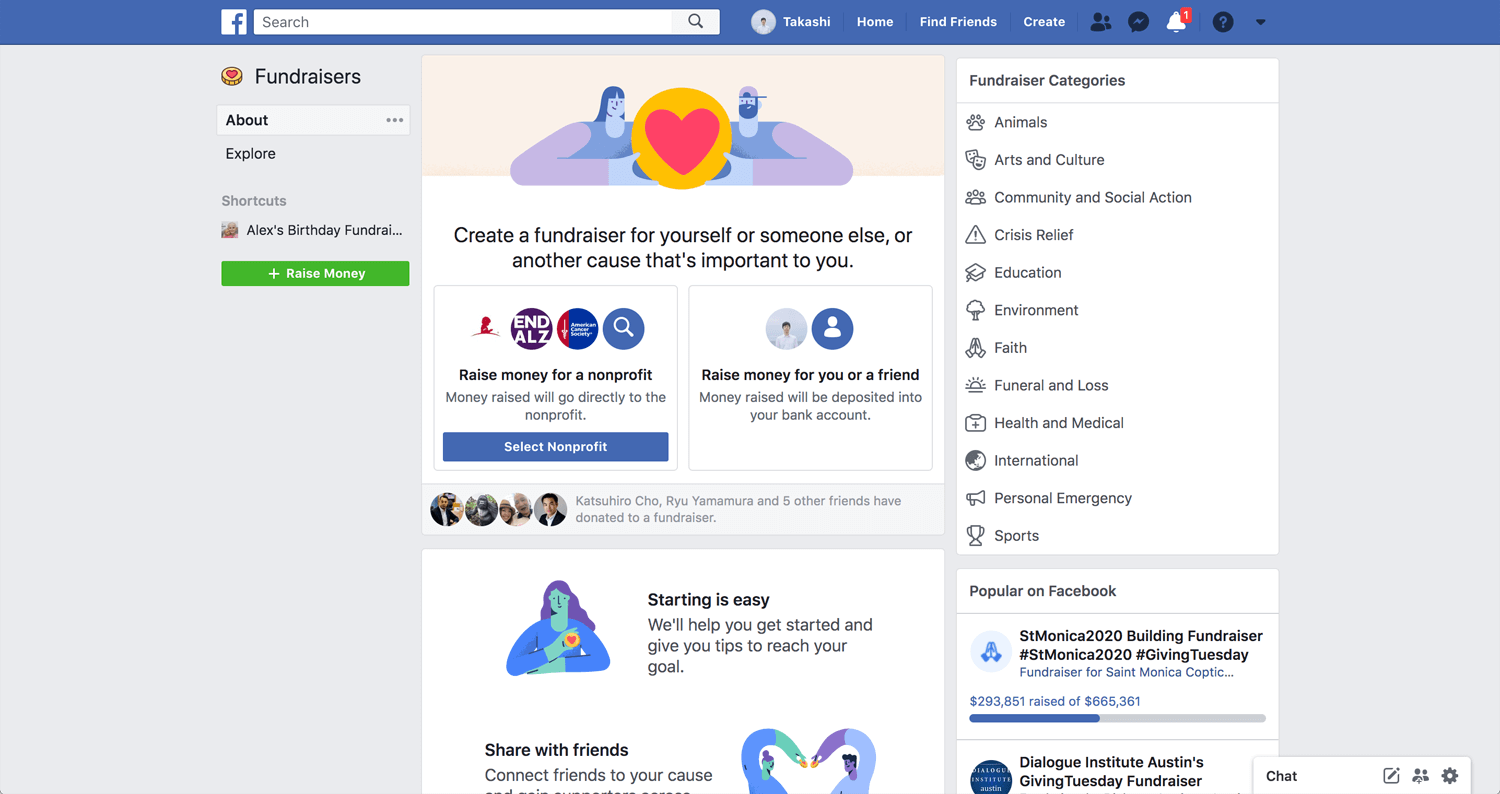Click the search magnifier icon

[x=696, y=22]
